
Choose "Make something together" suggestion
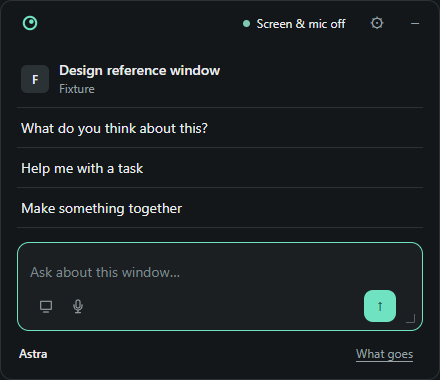(x=220, y=208)
